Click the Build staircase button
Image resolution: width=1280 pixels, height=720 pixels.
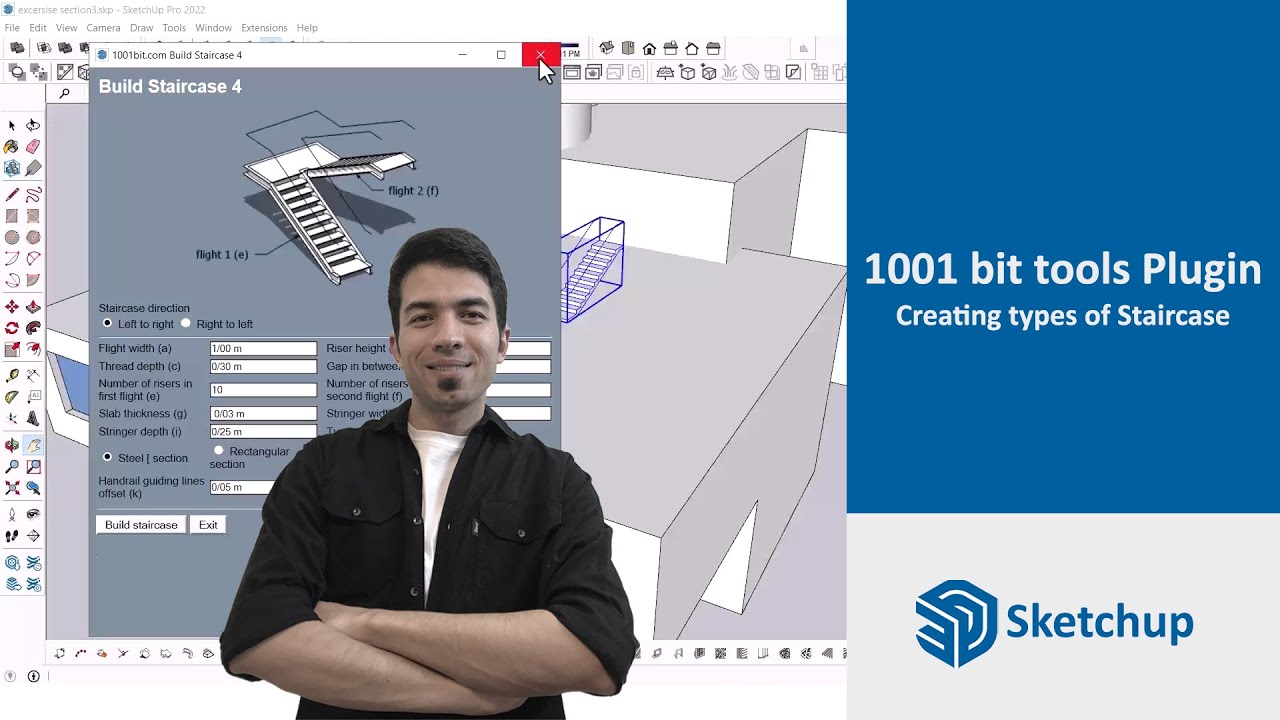[x=141, y=525]
